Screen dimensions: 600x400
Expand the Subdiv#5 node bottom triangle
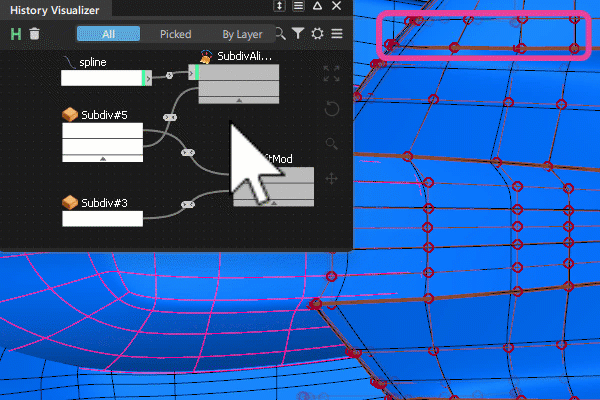pos(103,158)
